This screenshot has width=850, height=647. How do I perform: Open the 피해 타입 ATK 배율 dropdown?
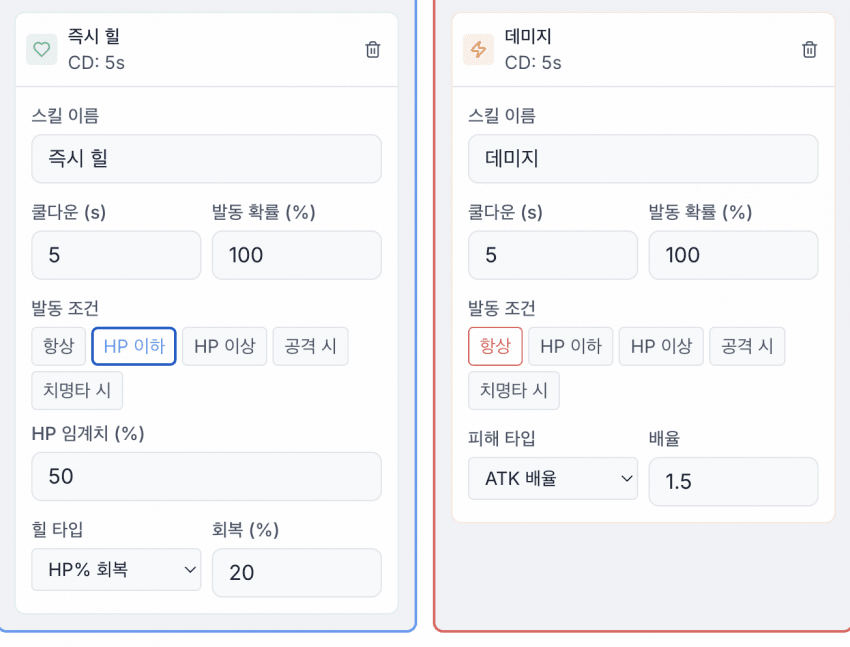pos(553,479)
